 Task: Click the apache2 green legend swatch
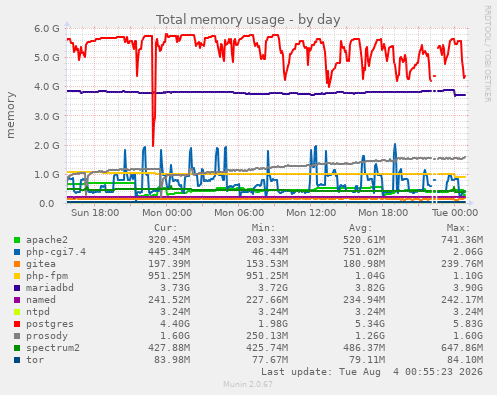click(x=17, y=240)
